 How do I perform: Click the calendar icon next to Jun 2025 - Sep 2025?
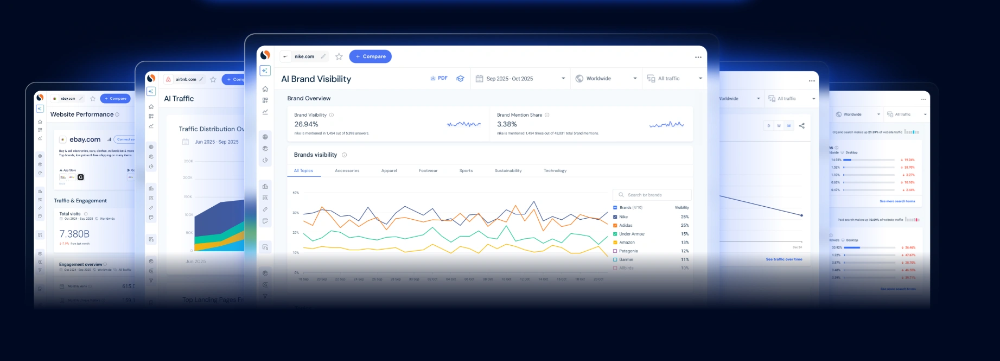click(186, 142)
